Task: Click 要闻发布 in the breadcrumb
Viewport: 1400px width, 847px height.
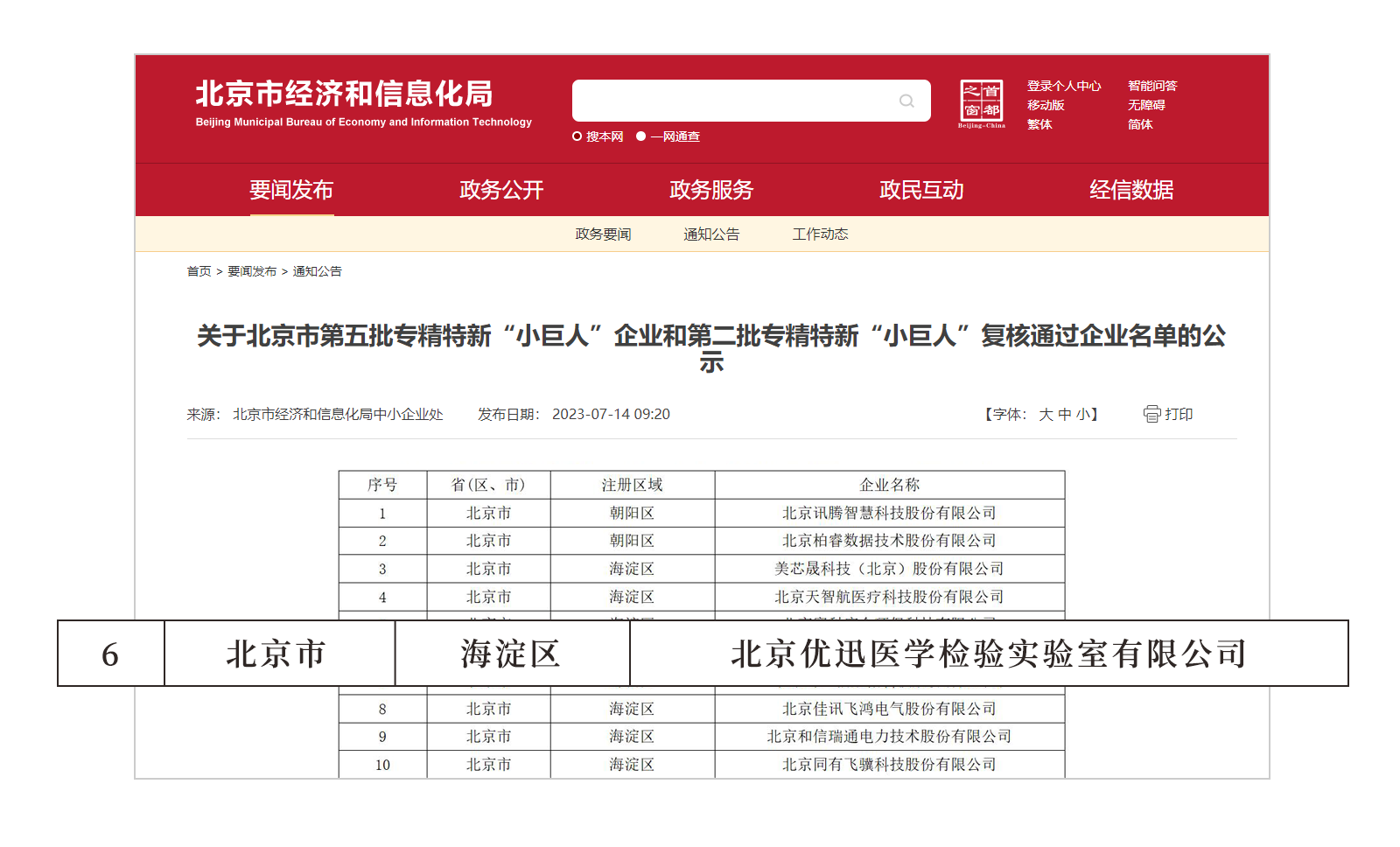Action: 252,271
